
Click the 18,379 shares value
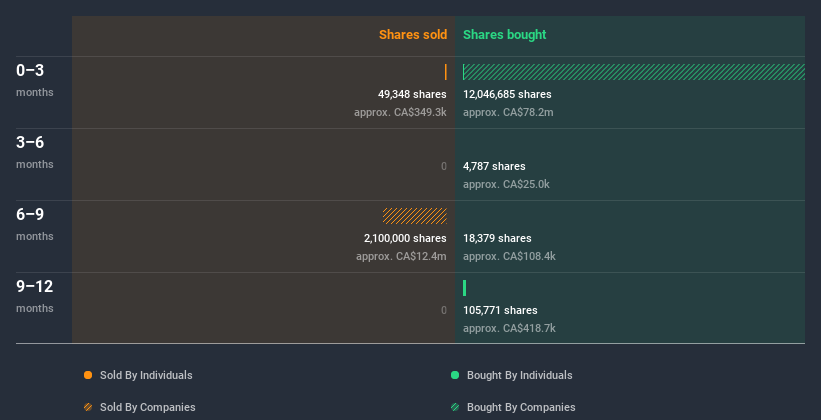[x=497, y=238]
